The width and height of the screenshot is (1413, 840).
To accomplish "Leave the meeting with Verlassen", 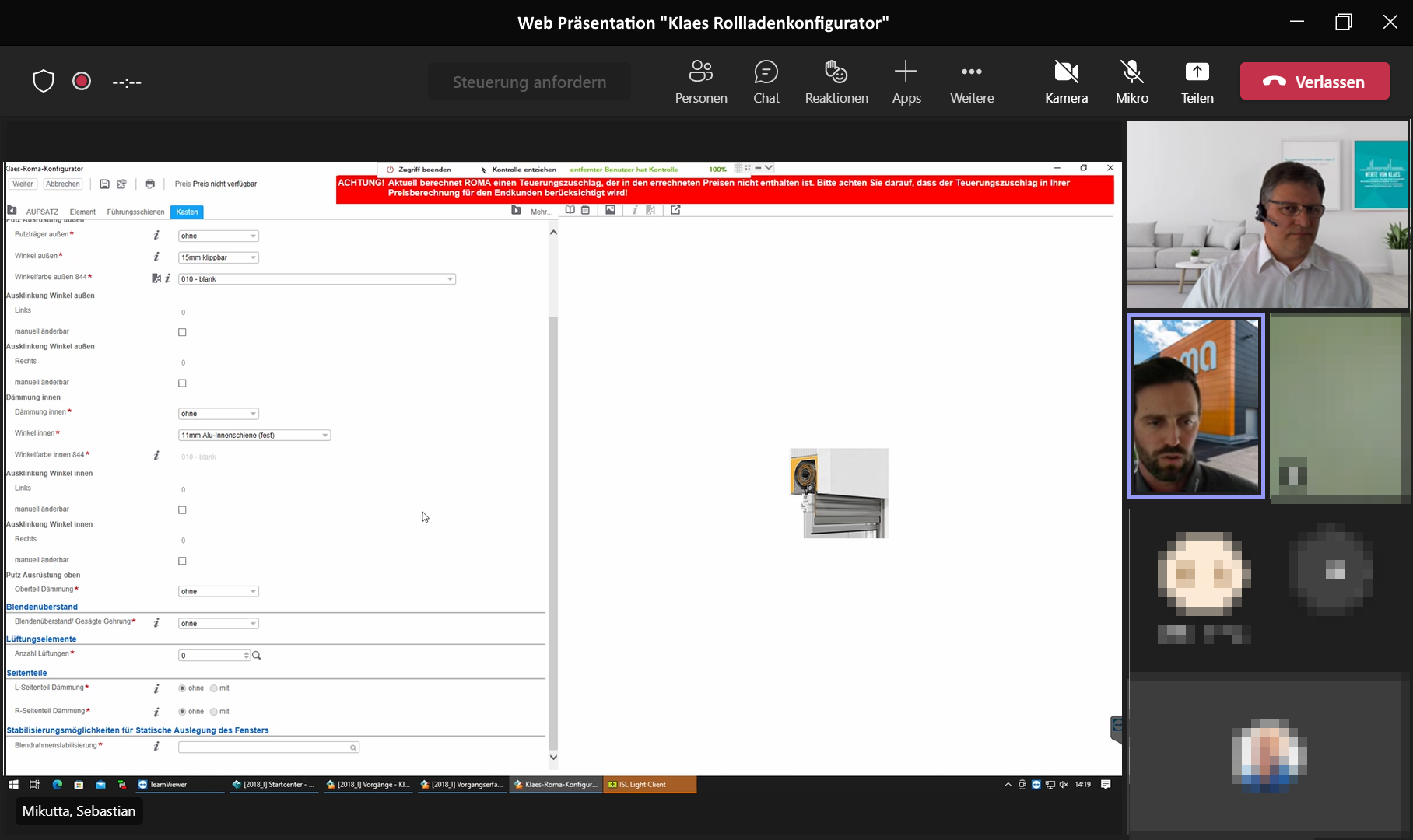I will [x=1314, y=81].
